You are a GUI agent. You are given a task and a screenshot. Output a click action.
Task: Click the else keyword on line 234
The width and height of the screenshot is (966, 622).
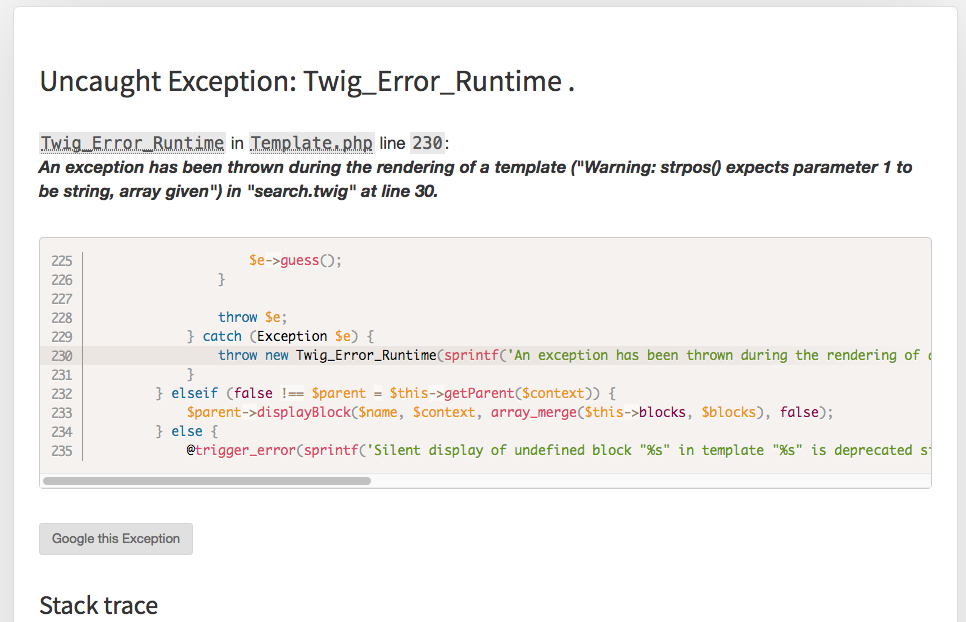(187, 431)
